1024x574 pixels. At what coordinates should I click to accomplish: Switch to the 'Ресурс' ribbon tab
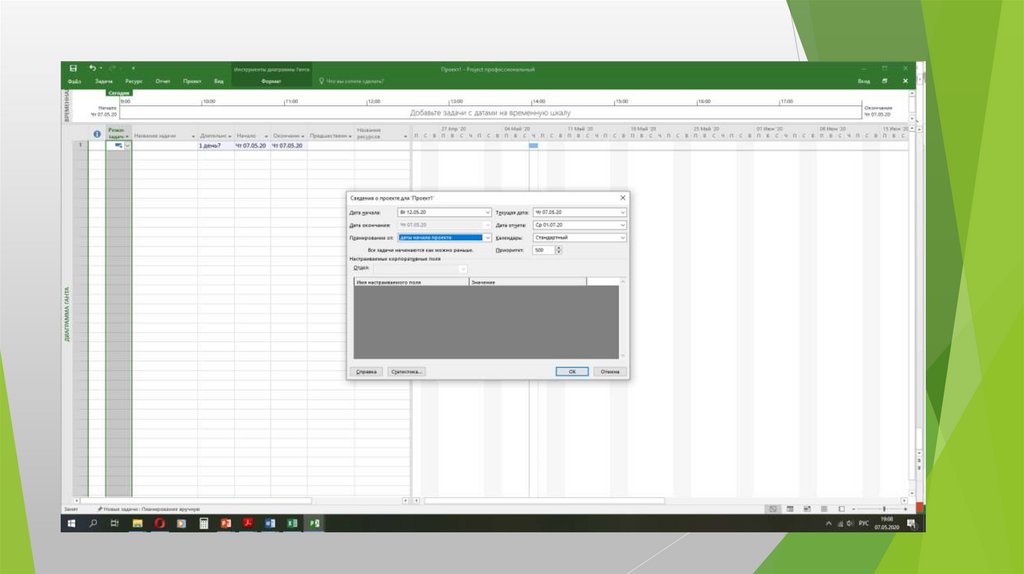click(x=134, y=81)
